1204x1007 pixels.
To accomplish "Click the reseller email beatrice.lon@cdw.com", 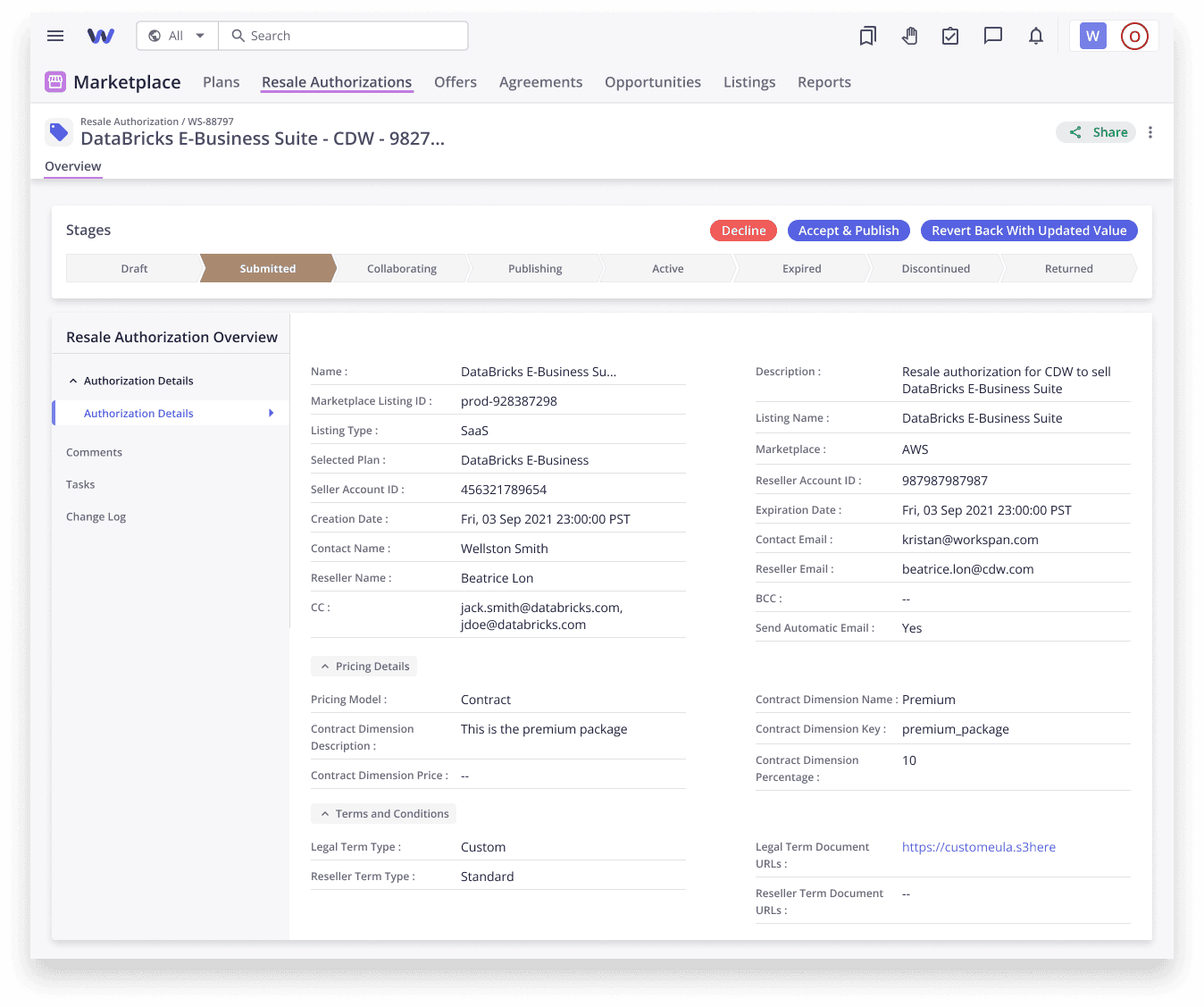I will click(968, 569).
